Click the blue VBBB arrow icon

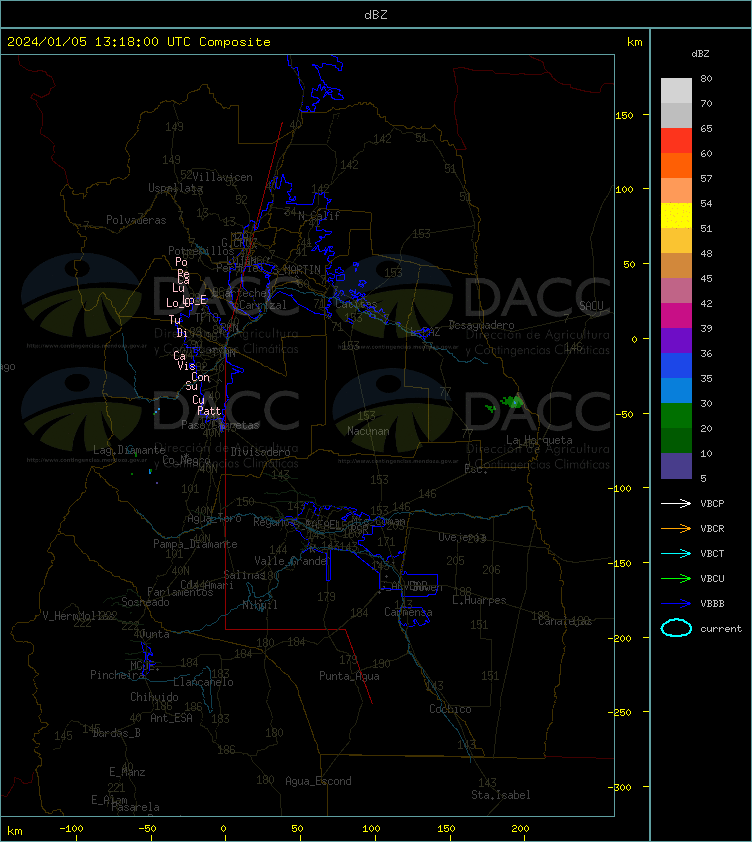click(676, 604)
